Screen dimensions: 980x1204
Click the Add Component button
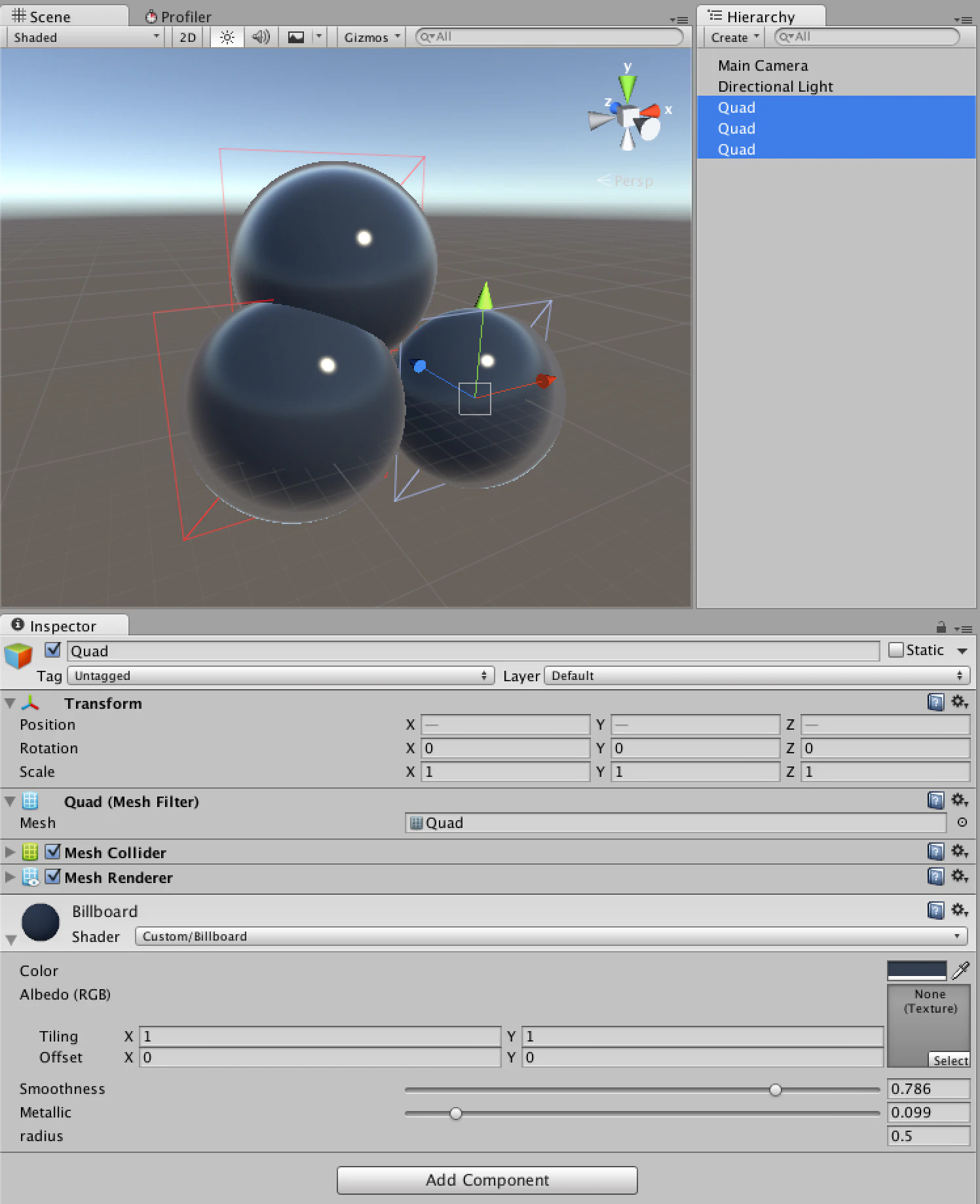tap(487, 1180)
